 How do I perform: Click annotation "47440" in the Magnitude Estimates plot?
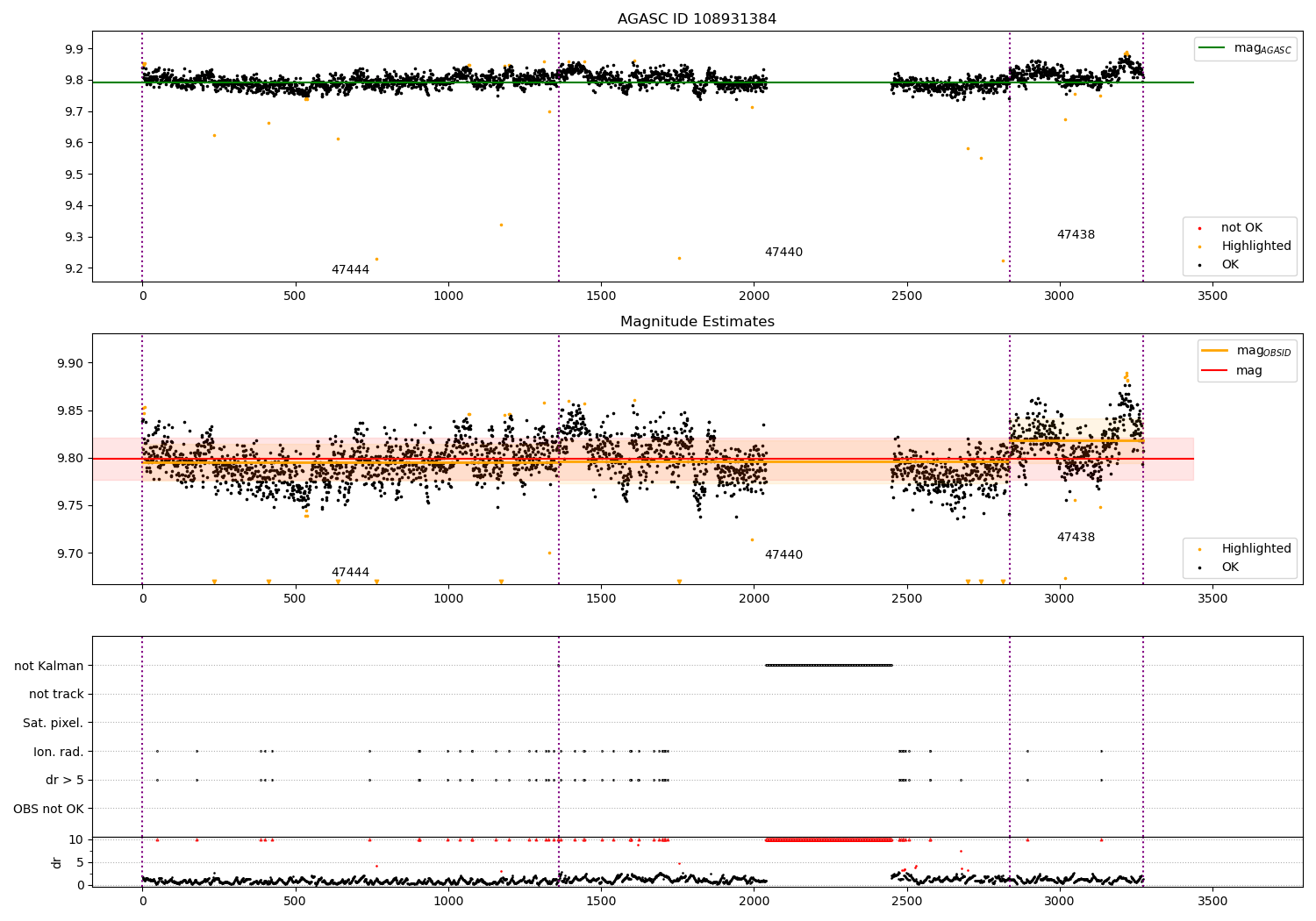[x=783, y=555]
